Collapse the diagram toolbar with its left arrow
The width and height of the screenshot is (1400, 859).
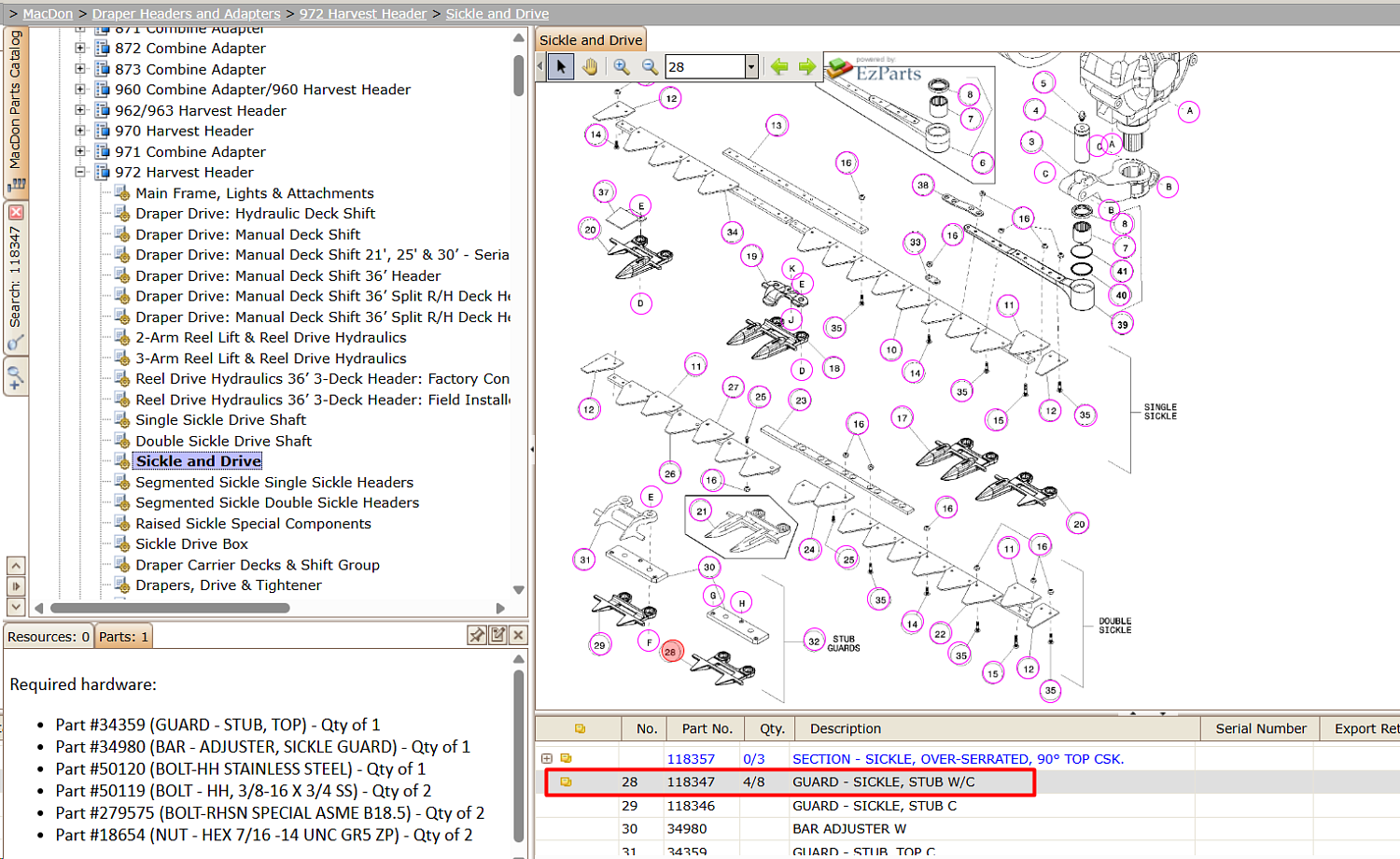[540, 66]
